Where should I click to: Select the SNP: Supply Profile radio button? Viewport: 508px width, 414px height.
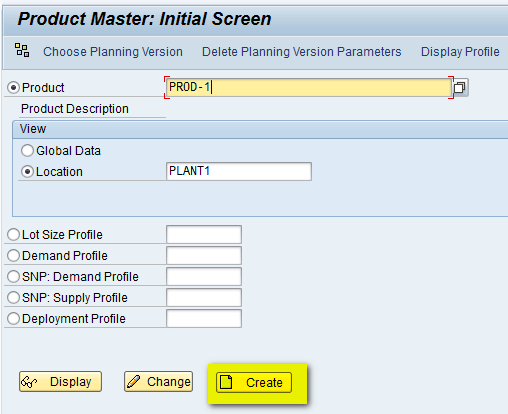click(13, 298)
